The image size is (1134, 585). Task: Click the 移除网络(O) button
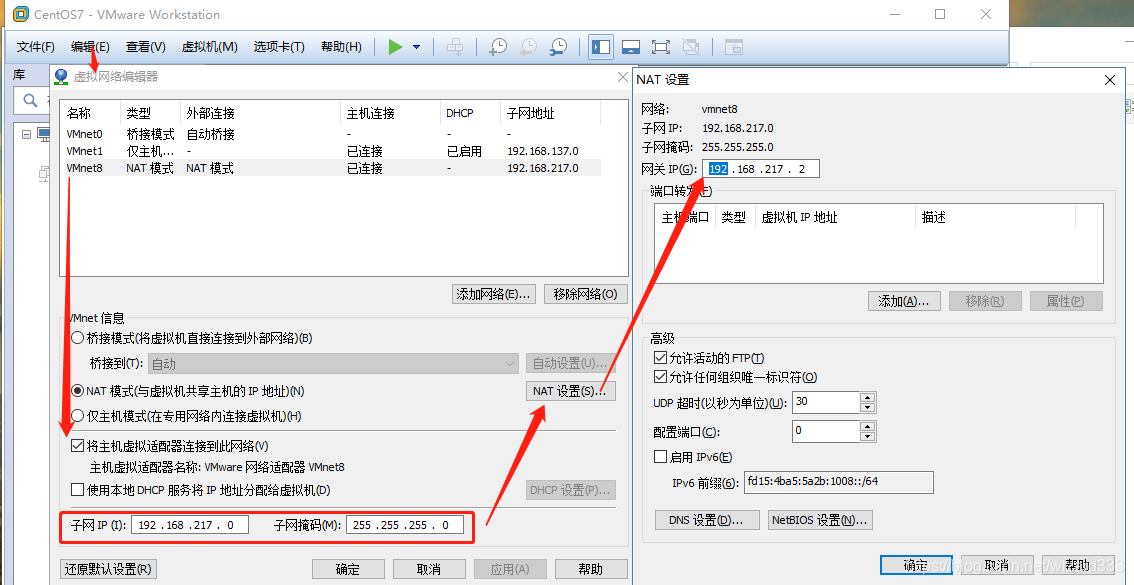586,294
